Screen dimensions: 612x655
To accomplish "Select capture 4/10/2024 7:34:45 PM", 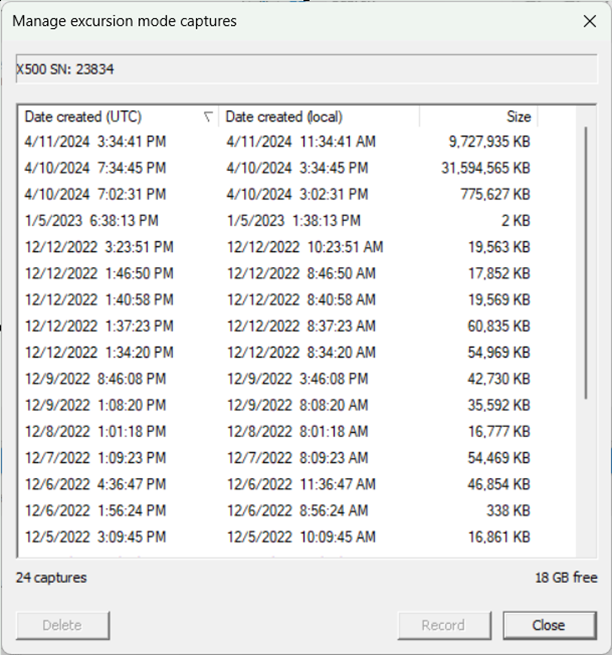I will 95,168.
